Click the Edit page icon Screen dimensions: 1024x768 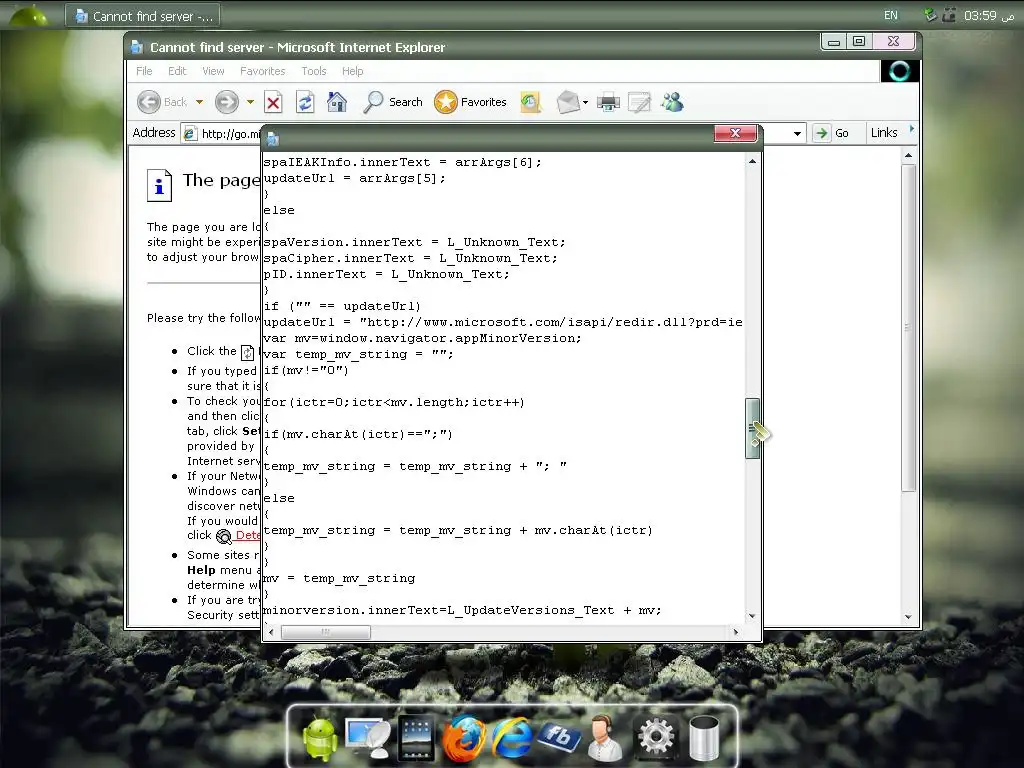[x=639, y=102]
